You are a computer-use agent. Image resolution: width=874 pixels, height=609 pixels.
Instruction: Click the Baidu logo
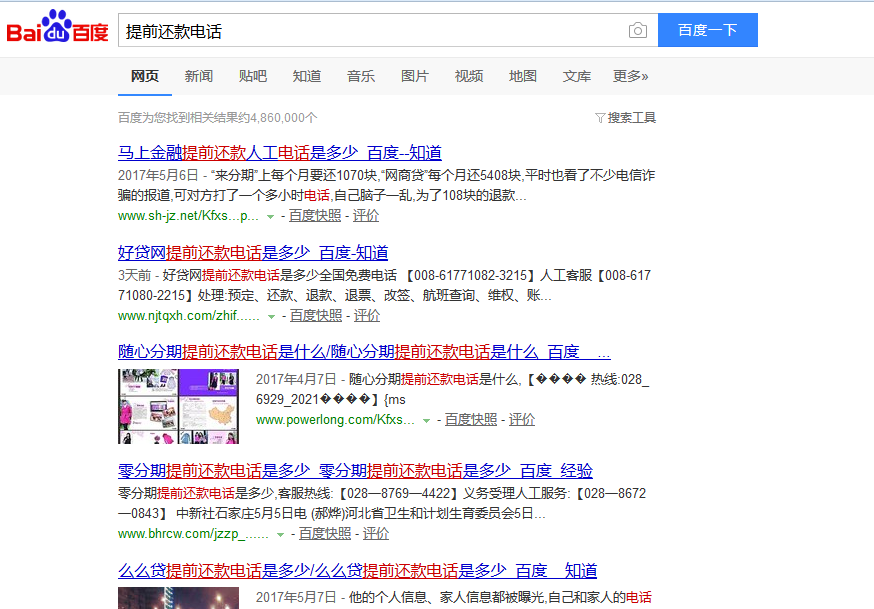point(57,27)
